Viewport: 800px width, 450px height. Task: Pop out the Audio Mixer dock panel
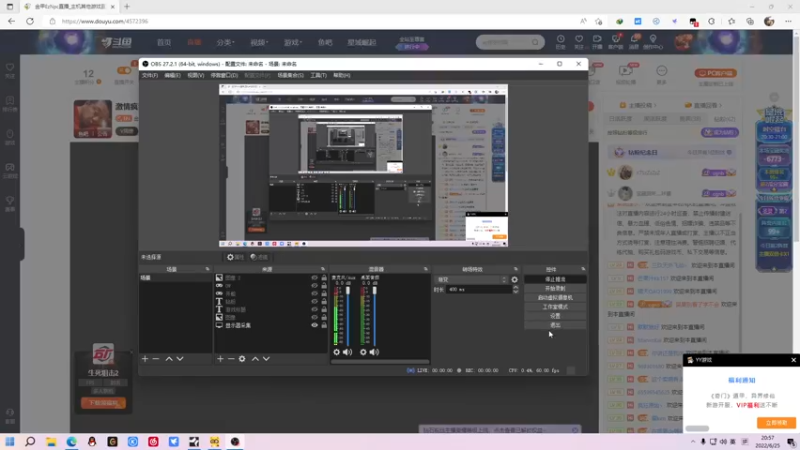(x=426, y=269)
